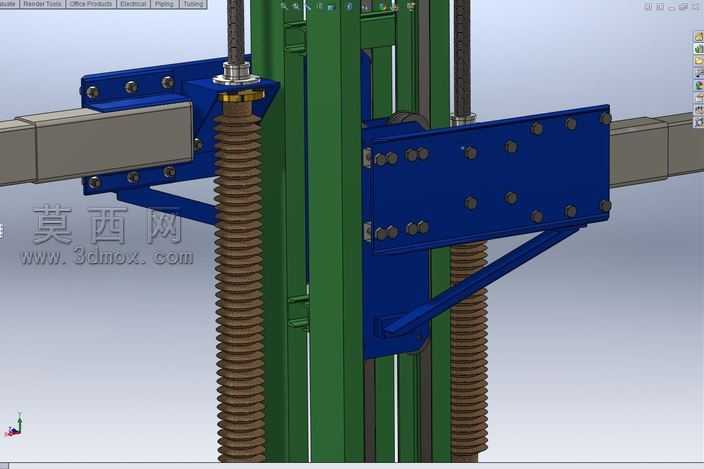Open the Custom Properties task pane tab

click(699, 97)
